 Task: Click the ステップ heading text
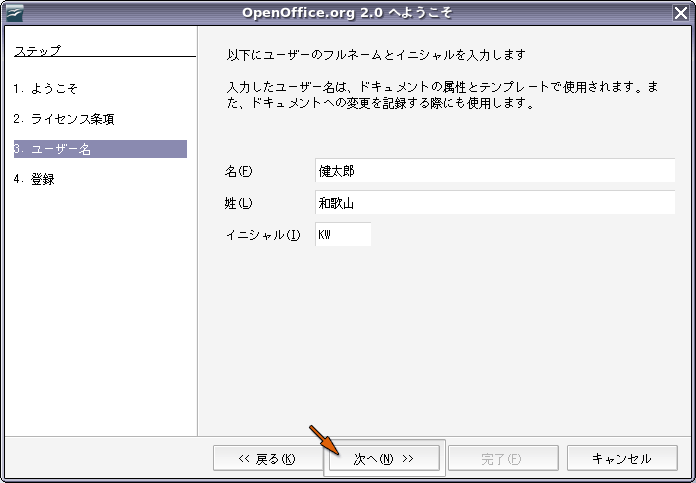click(x=37, y=51)
